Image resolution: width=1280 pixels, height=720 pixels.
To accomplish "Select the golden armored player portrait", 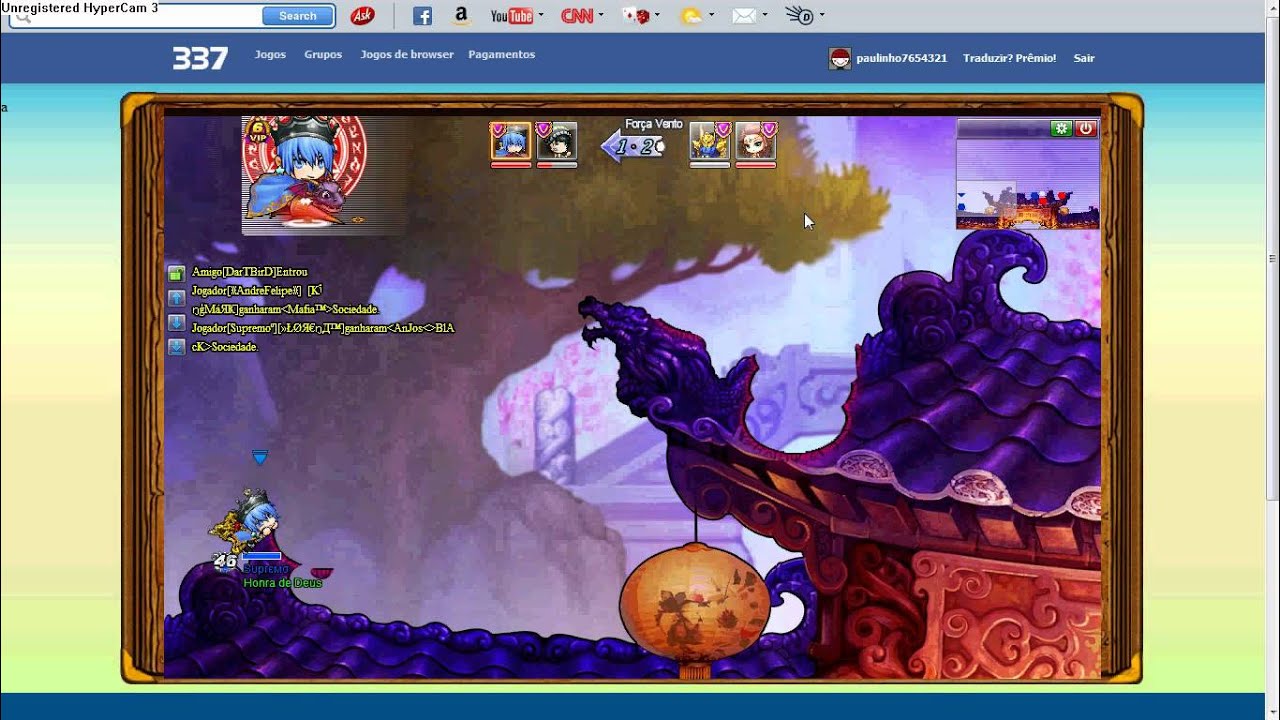I will 711,142.
